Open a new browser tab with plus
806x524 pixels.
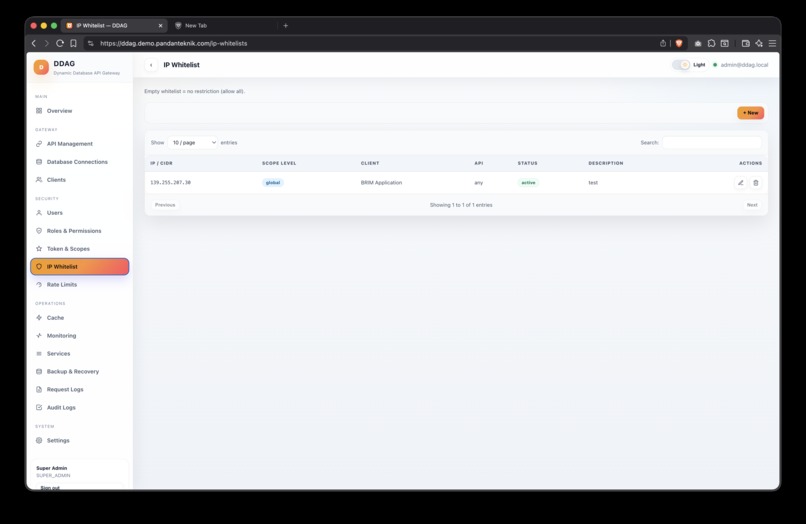(286, 25)
